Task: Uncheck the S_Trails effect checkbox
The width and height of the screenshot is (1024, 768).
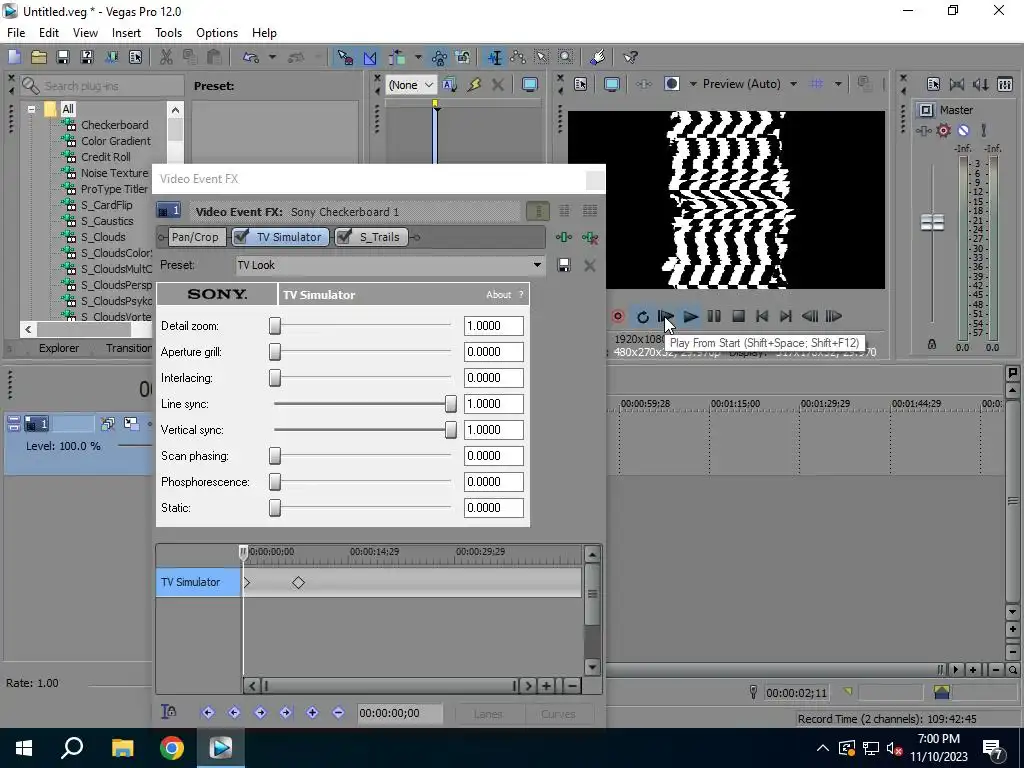Action: coord(344,237)
